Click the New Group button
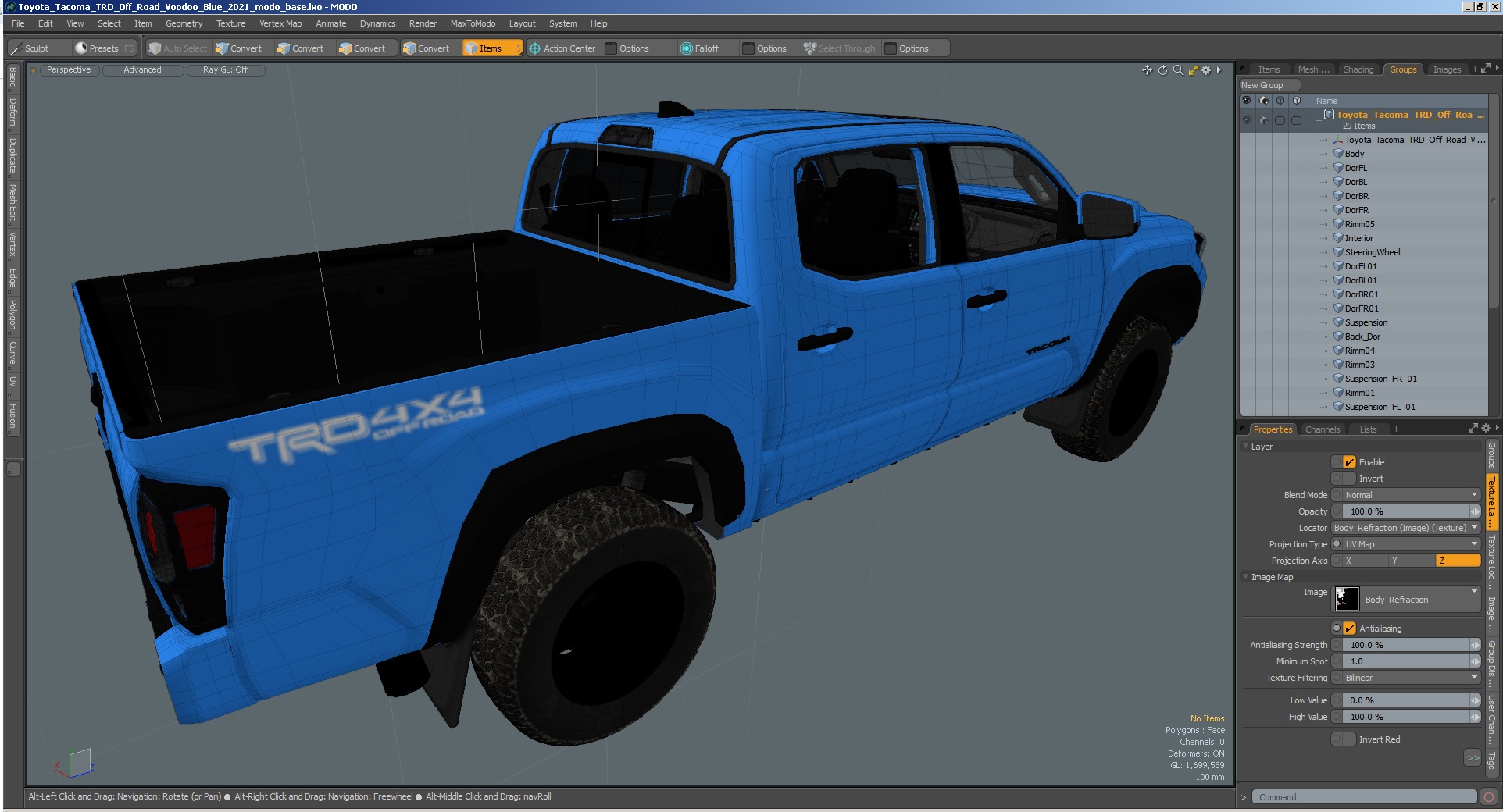This screenshot has height=812, width=1503. point(1269,85)
